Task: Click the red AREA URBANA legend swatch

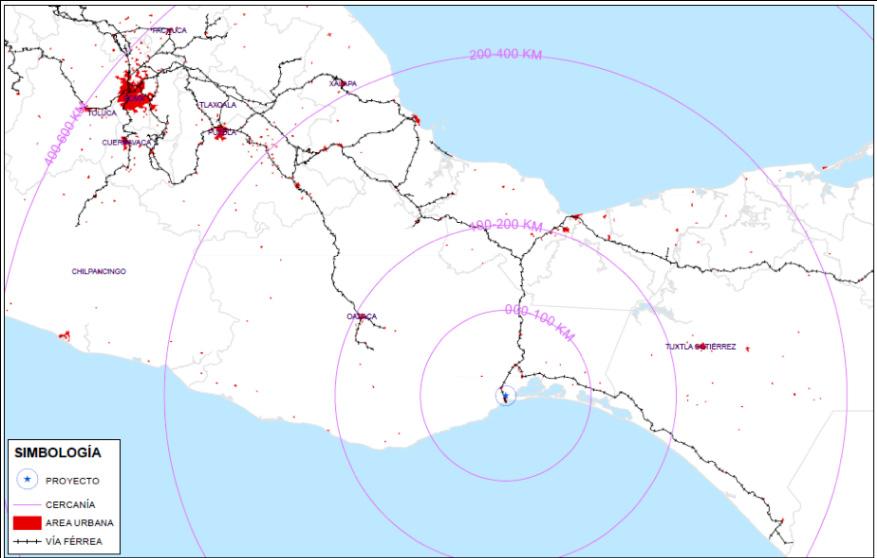Action: coord(27,523)
